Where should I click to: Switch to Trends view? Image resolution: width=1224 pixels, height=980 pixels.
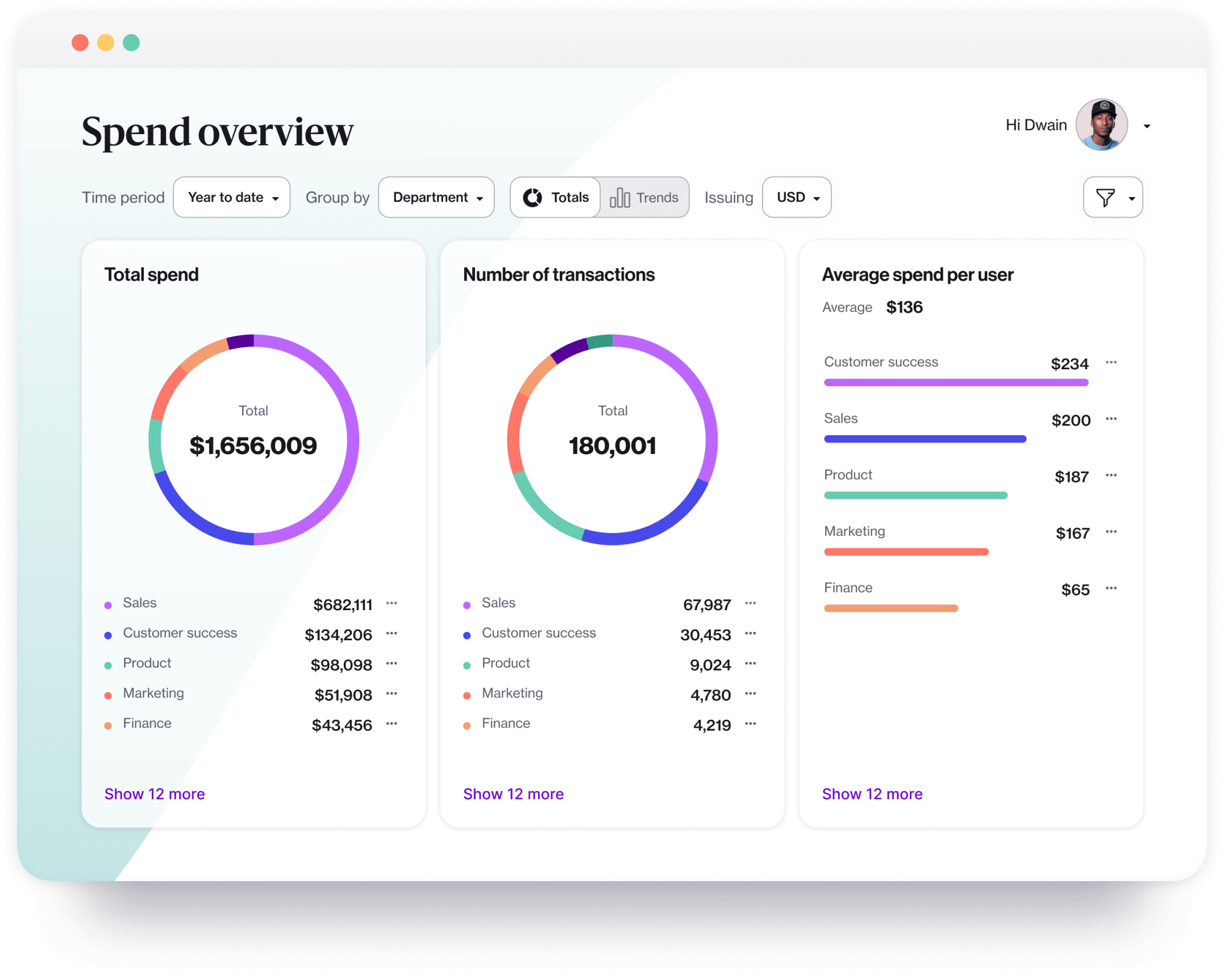click(644, 197)
